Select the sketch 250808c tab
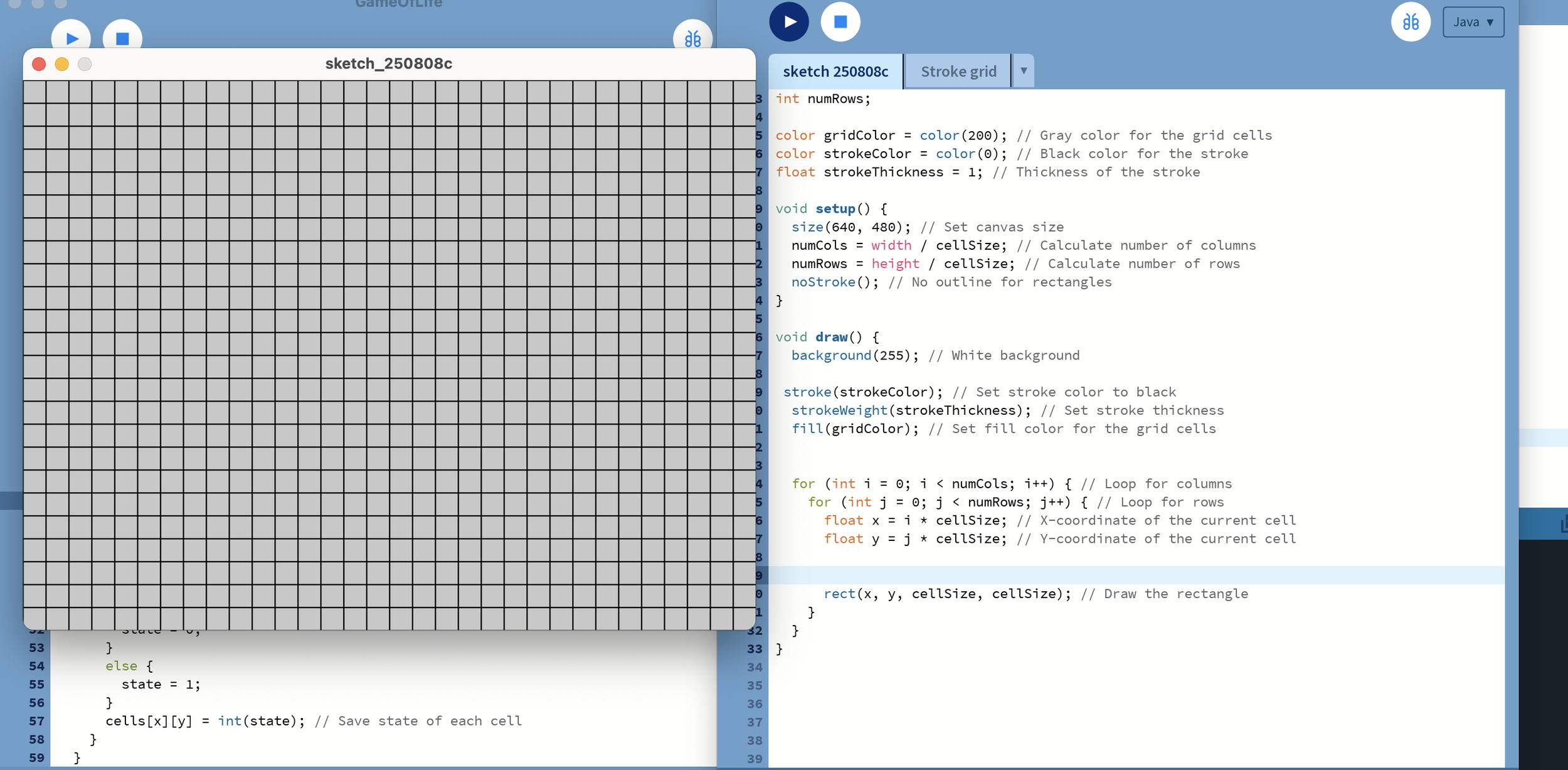The height and width of the screenshot is (770, 1568). [x=836, y=71]
